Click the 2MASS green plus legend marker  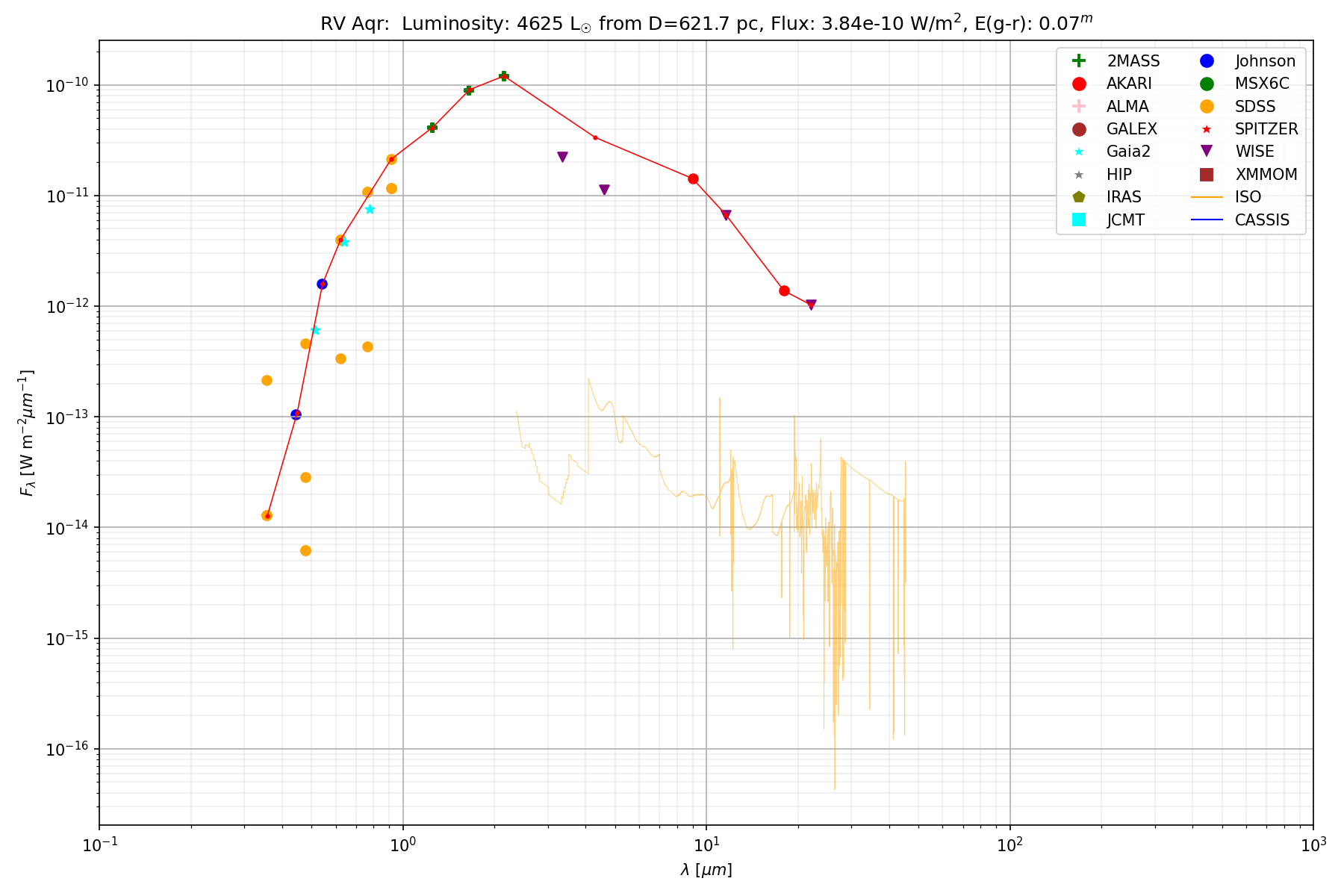coord(1078,61)
